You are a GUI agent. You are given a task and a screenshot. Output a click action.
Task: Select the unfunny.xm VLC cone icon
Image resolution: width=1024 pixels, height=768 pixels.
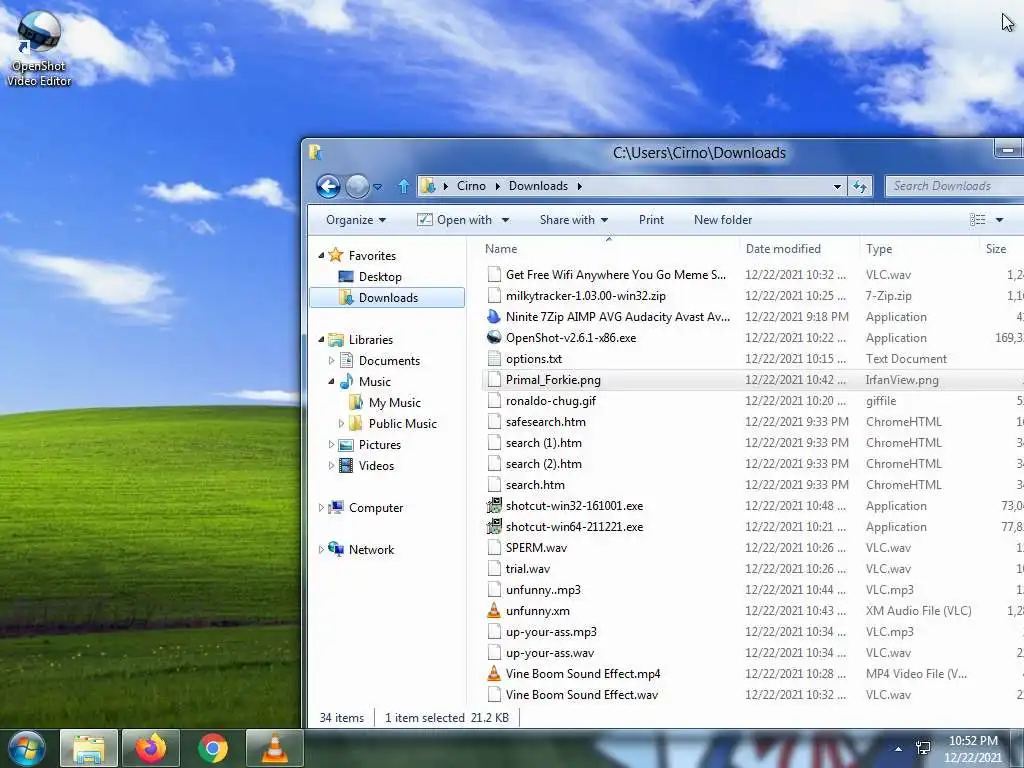point(494,611)
